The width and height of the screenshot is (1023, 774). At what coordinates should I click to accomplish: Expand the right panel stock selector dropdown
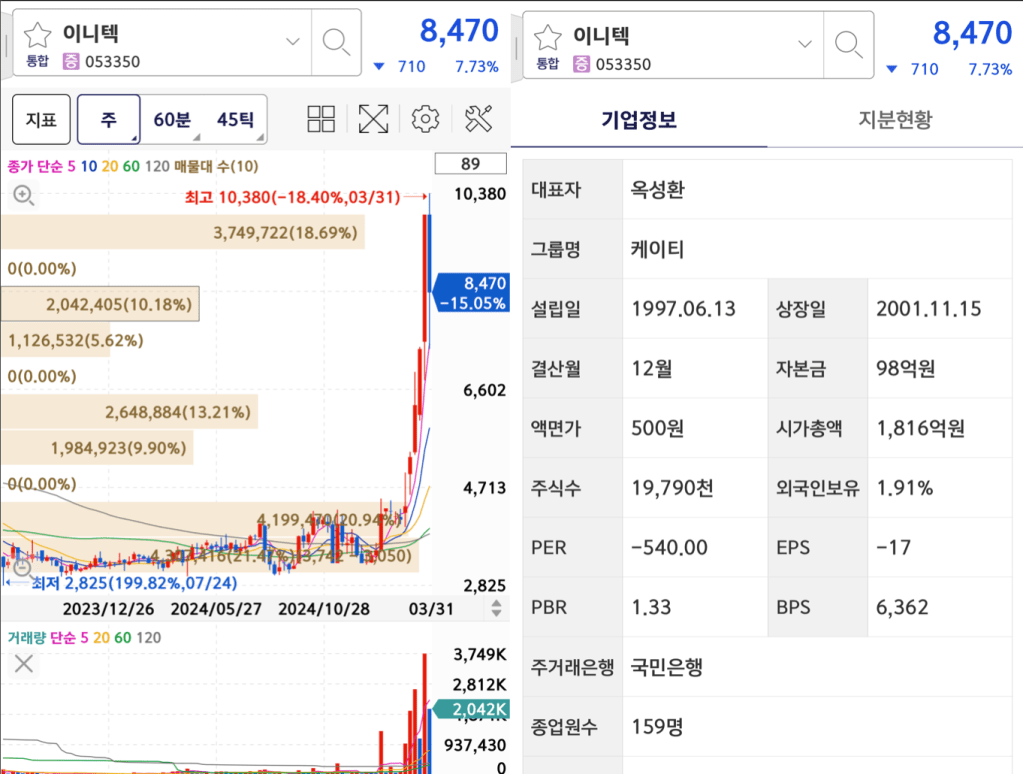tap(805, 44)
